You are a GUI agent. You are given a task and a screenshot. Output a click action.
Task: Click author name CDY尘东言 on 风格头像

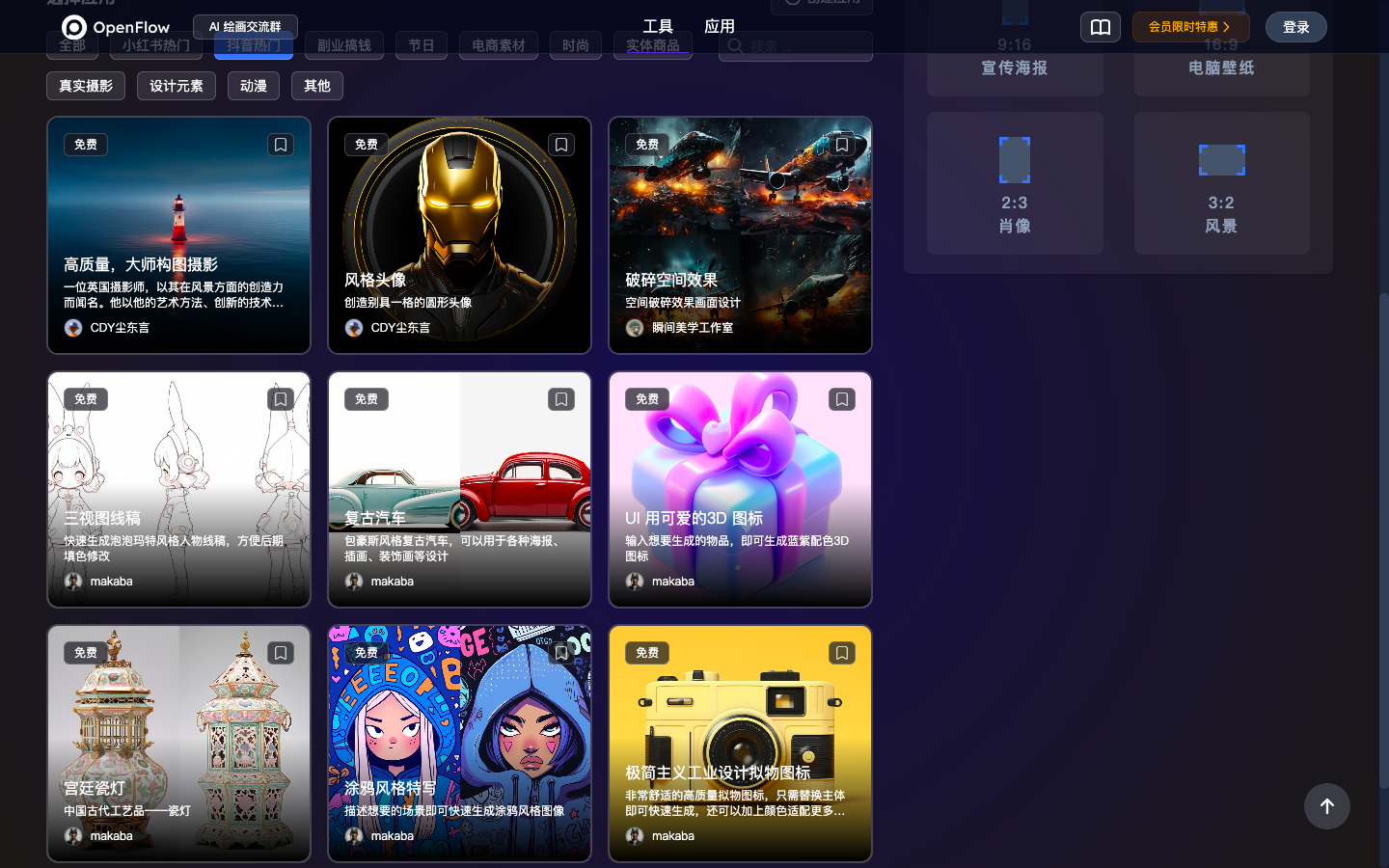(x=400, y=328)
